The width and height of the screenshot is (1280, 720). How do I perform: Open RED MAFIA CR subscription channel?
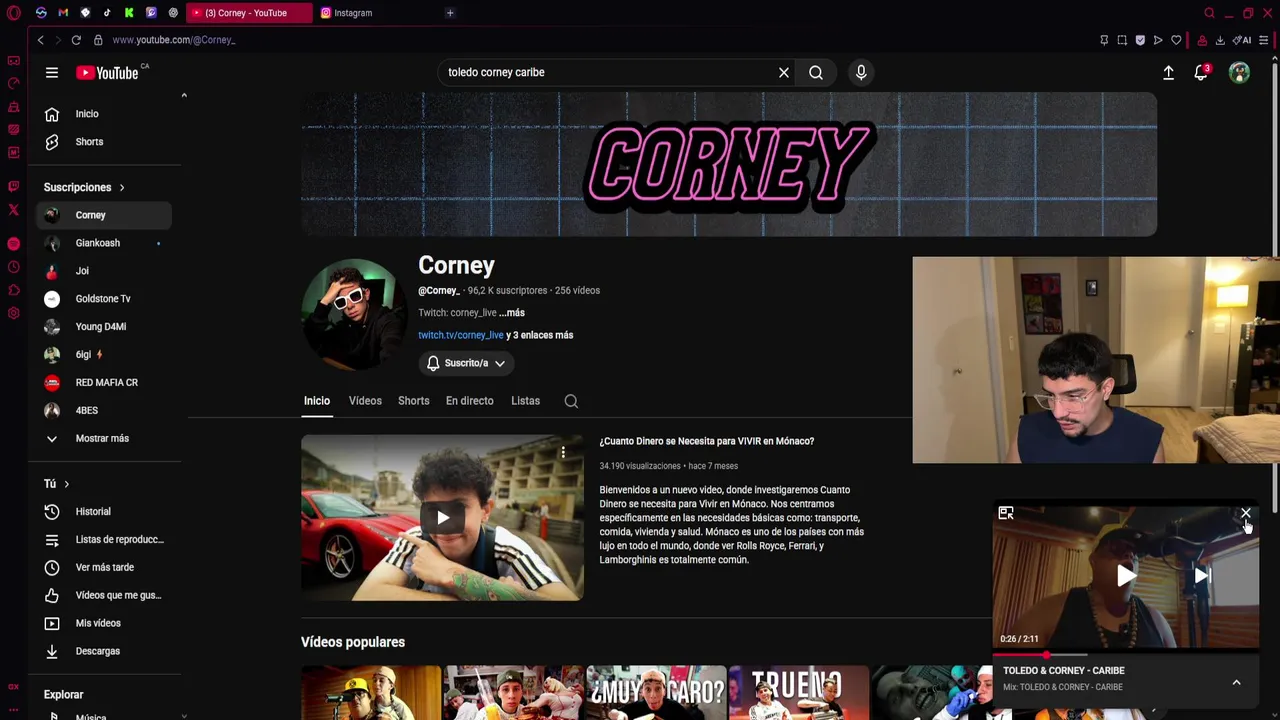(104, 383)
